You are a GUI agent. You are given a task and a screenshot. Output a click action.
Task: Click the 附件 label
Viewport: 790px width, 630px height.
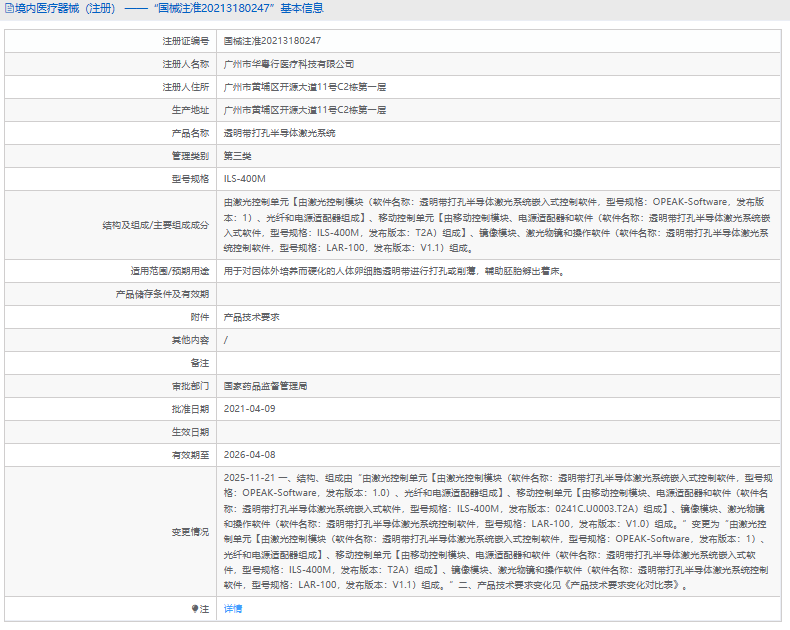tap(200, 317)
